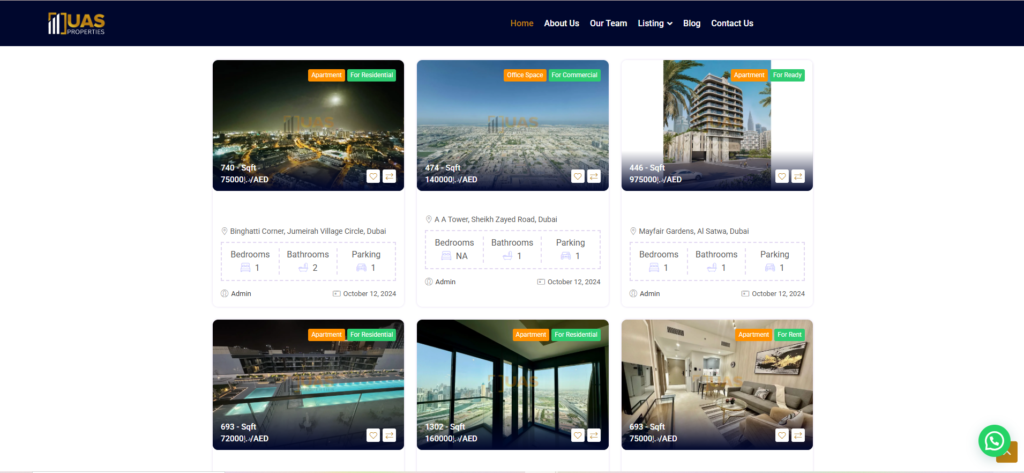Toggle heart on 446 Sqft Mayfair listing
This screenshot has width=1024, height=473.
tap(782, 176)
